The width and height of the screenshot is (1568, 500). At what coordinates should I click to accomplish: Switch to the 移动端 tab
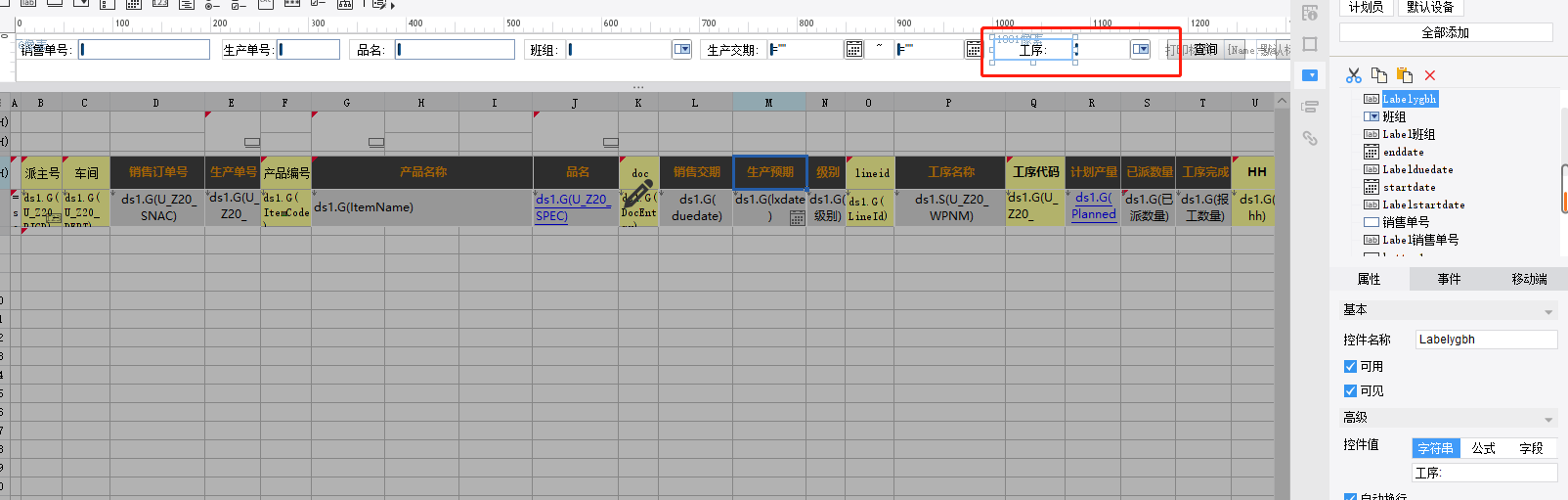click(x=1529, y=279)
